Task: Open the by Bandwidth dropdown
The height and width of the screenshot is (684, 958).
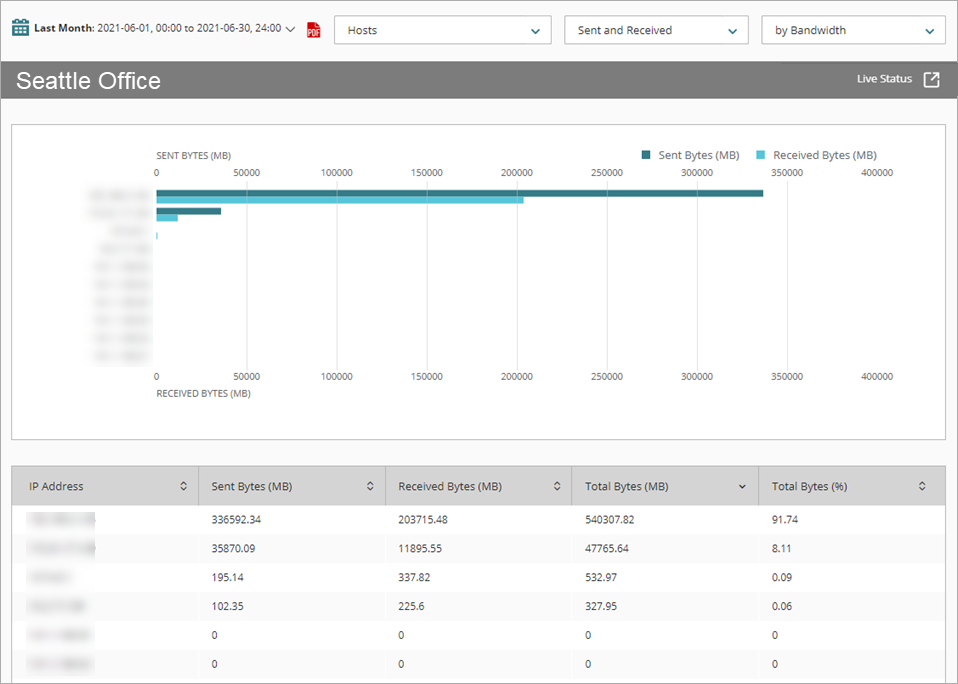Action: tap(853, 30)
